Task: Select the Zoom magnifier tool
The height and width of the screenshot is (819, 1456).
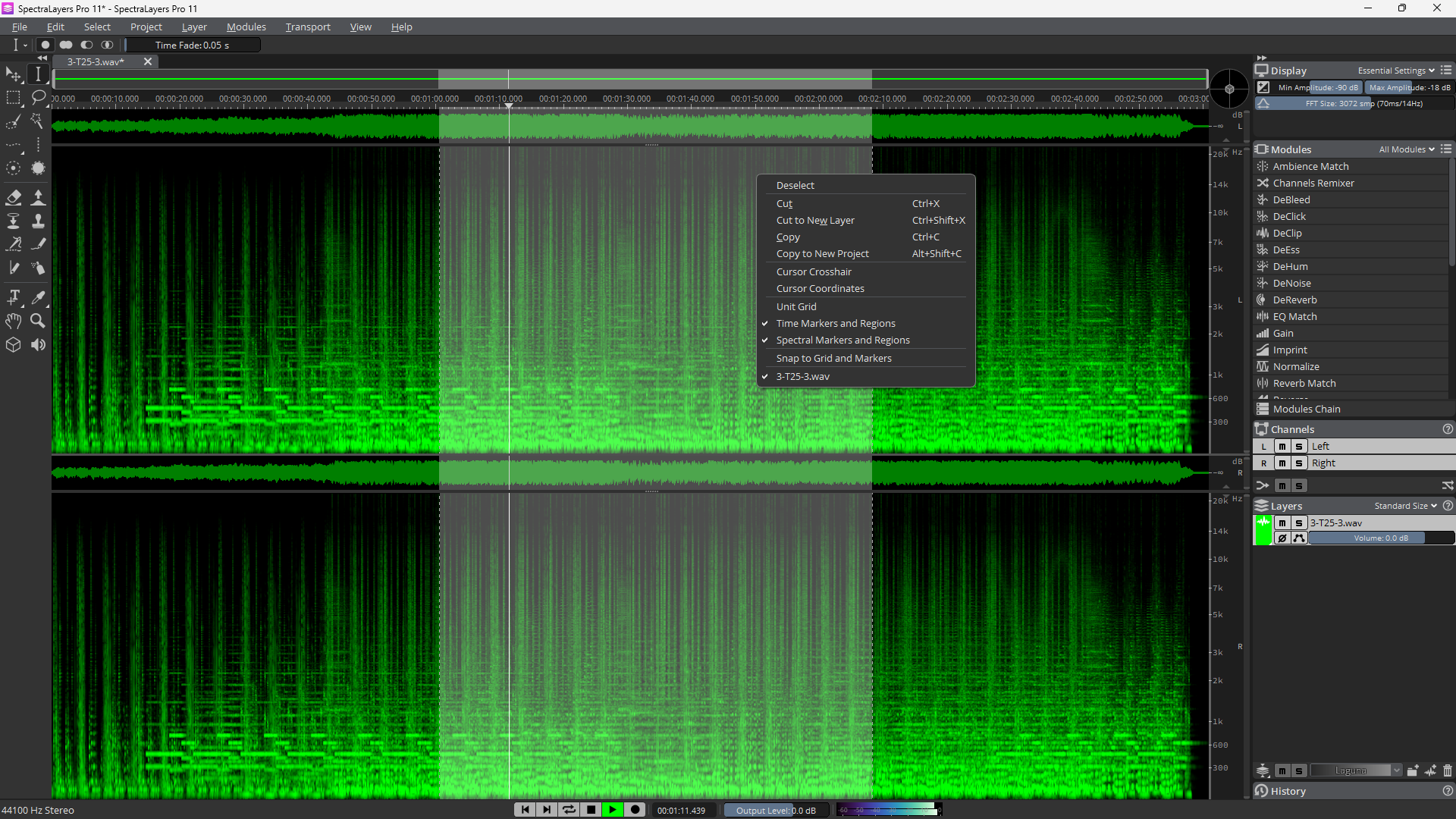Action: (x=38, y=321)
